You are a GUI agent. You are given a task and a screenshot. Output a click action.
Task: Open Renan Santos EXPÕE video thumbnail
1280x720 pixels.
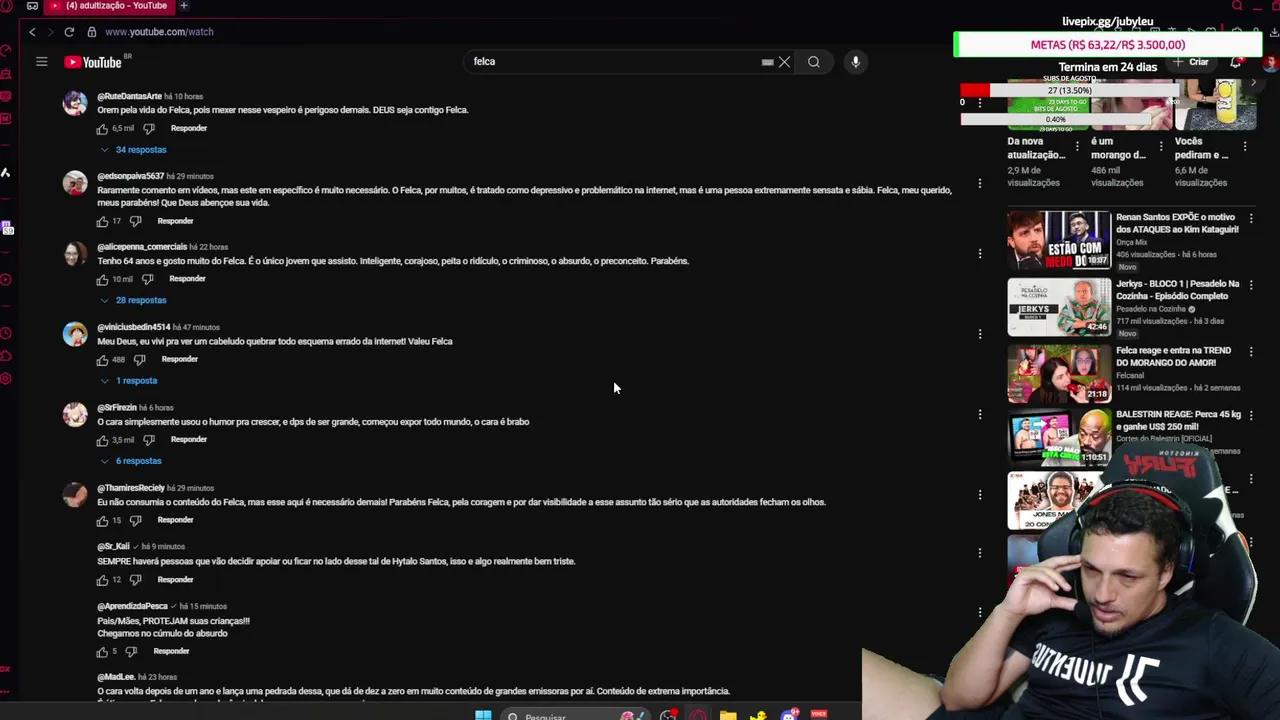click(1059, 240)
